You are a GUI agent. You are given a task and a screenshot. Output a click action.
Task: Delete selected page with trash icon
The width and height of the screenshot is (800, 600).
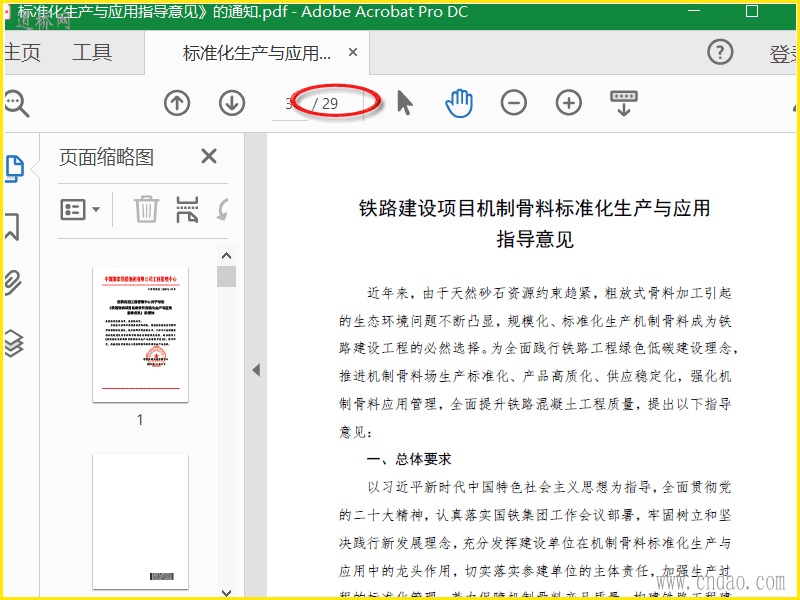[146, 209]
